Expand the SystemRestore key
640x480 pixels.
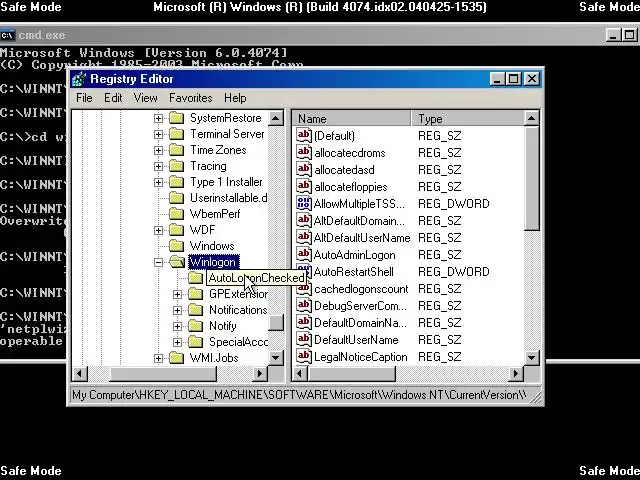(x=158, y=118)
